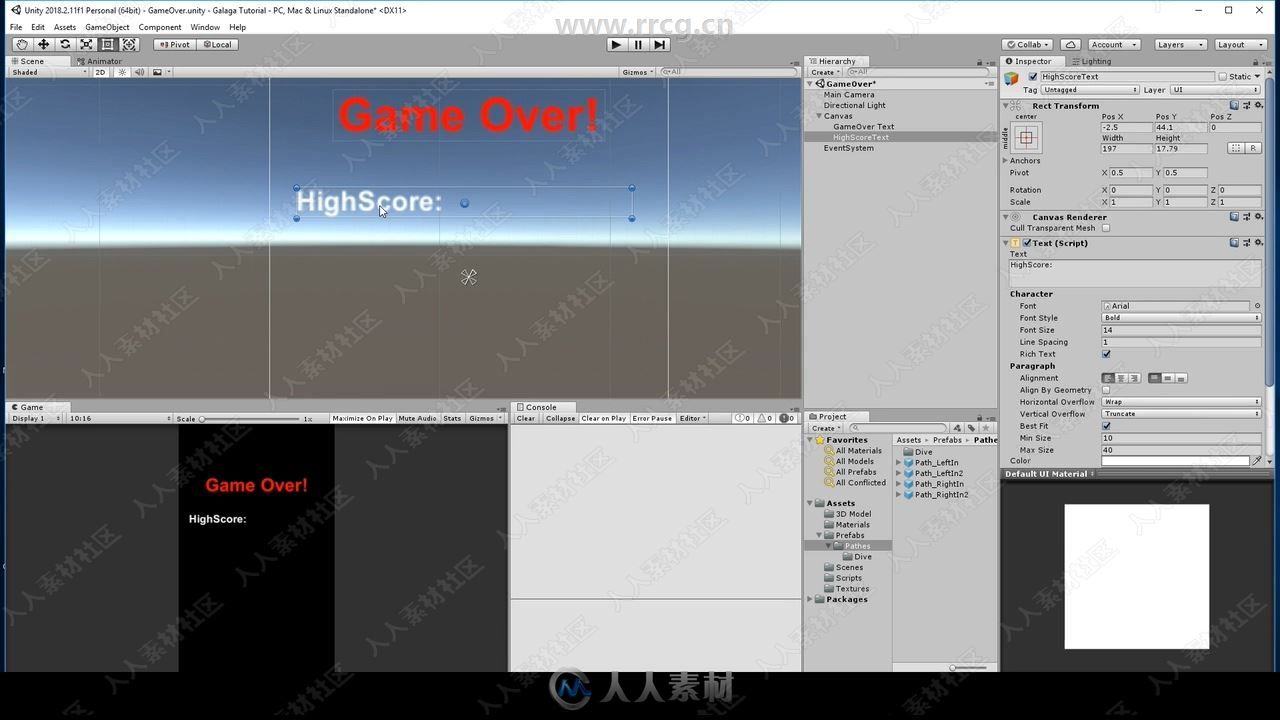Open Rect Transform help reference
The width and height of the screenshot is (1280, 720).
[1235, 105]
